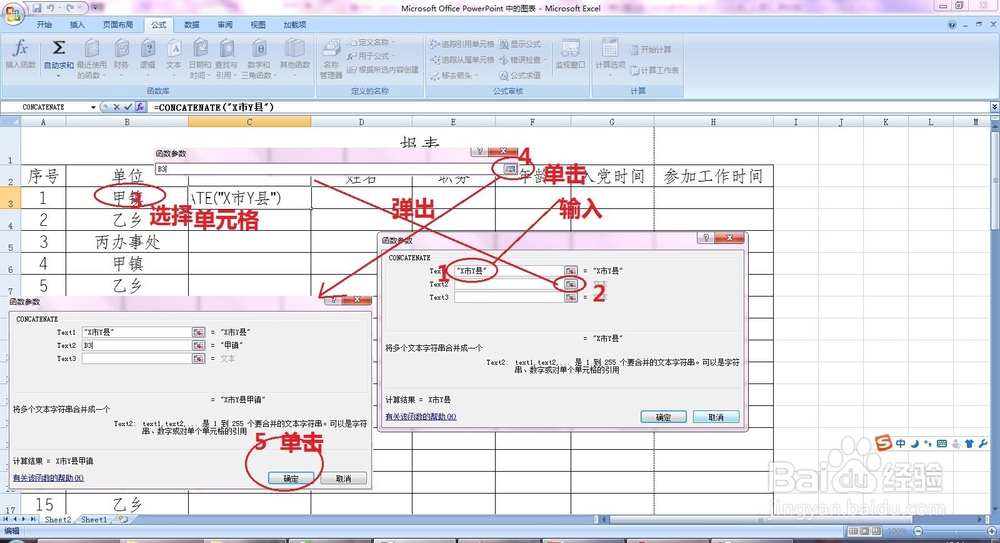This screenshot has height=543, width=1000.
Task: Click Text3 input field in empty-Text2 dialog
Action: point(509,297)
